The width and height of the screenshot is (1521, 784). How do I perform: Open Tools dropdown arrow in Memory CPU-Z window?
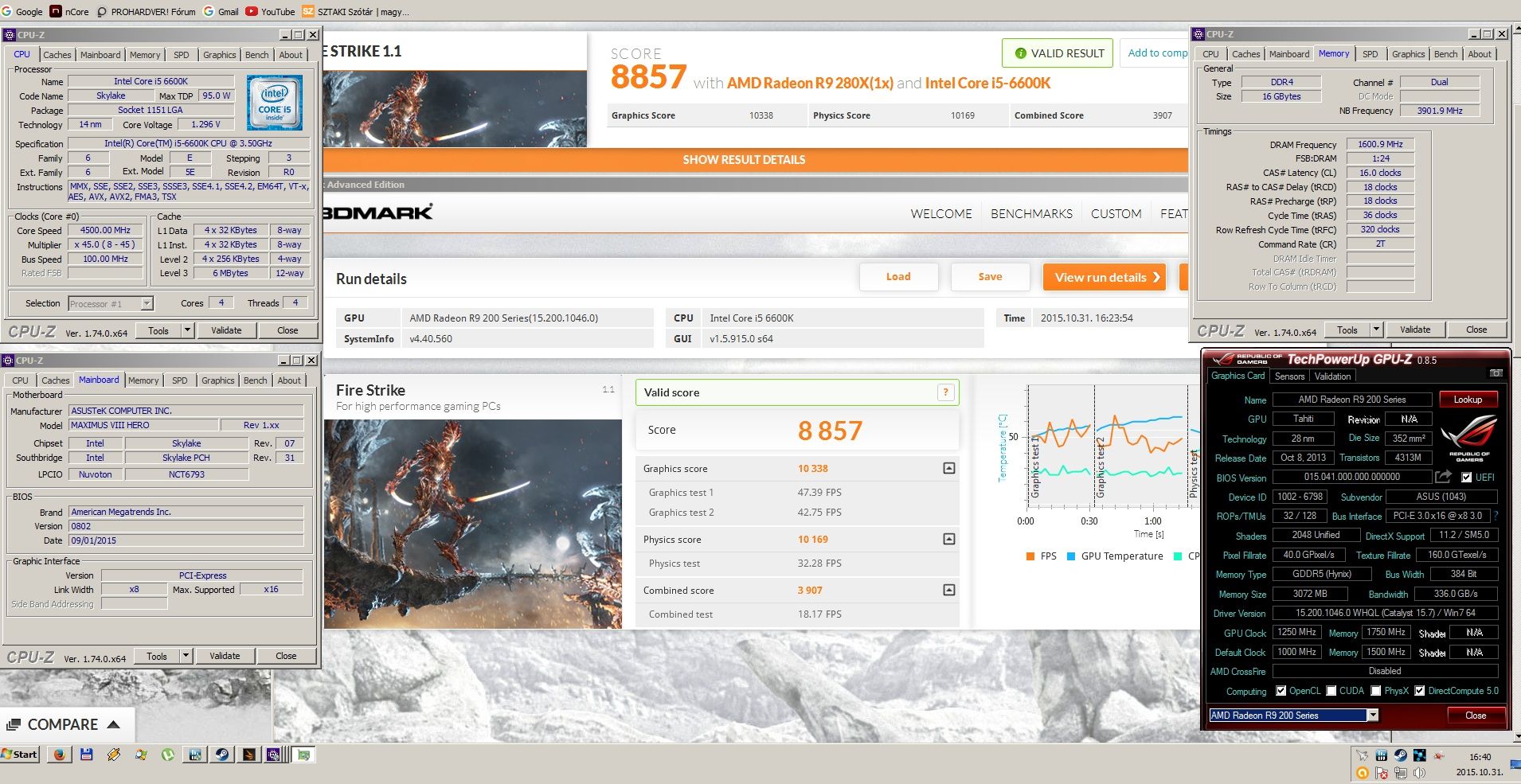click(x=1376, y=330)
